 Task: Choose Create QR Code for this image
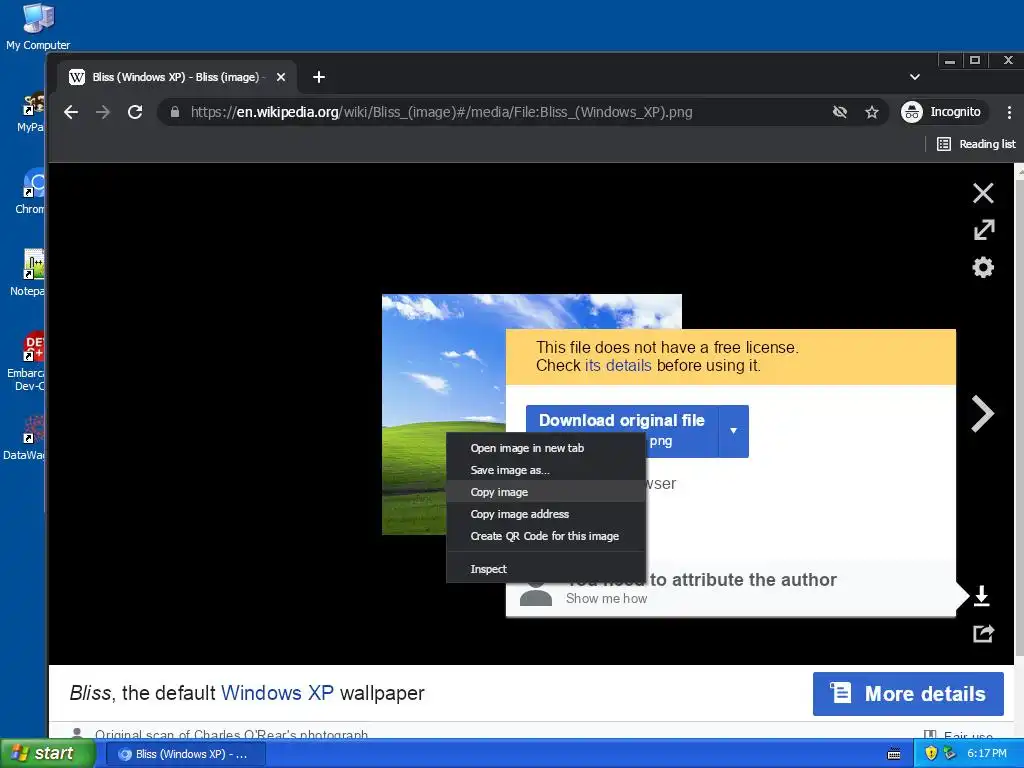click(546, 536)
